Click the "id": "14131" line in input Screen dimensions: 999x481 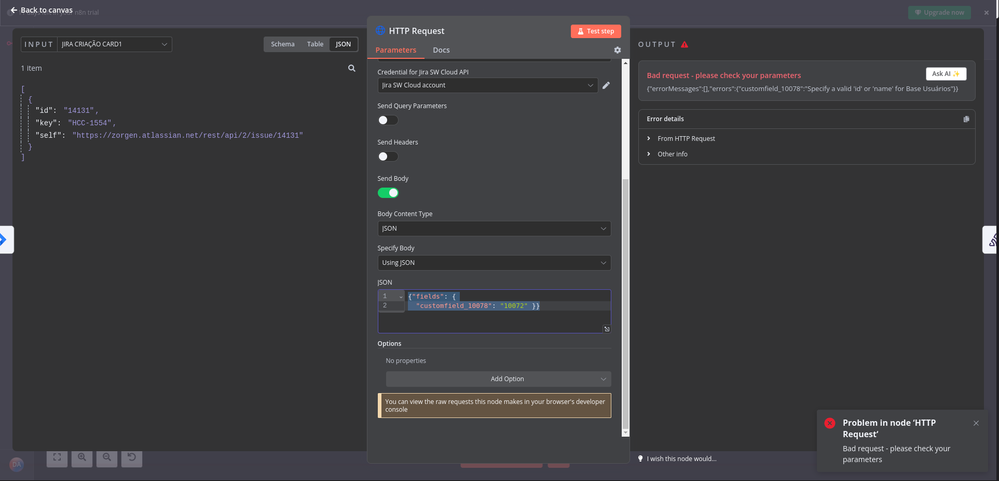66,110
